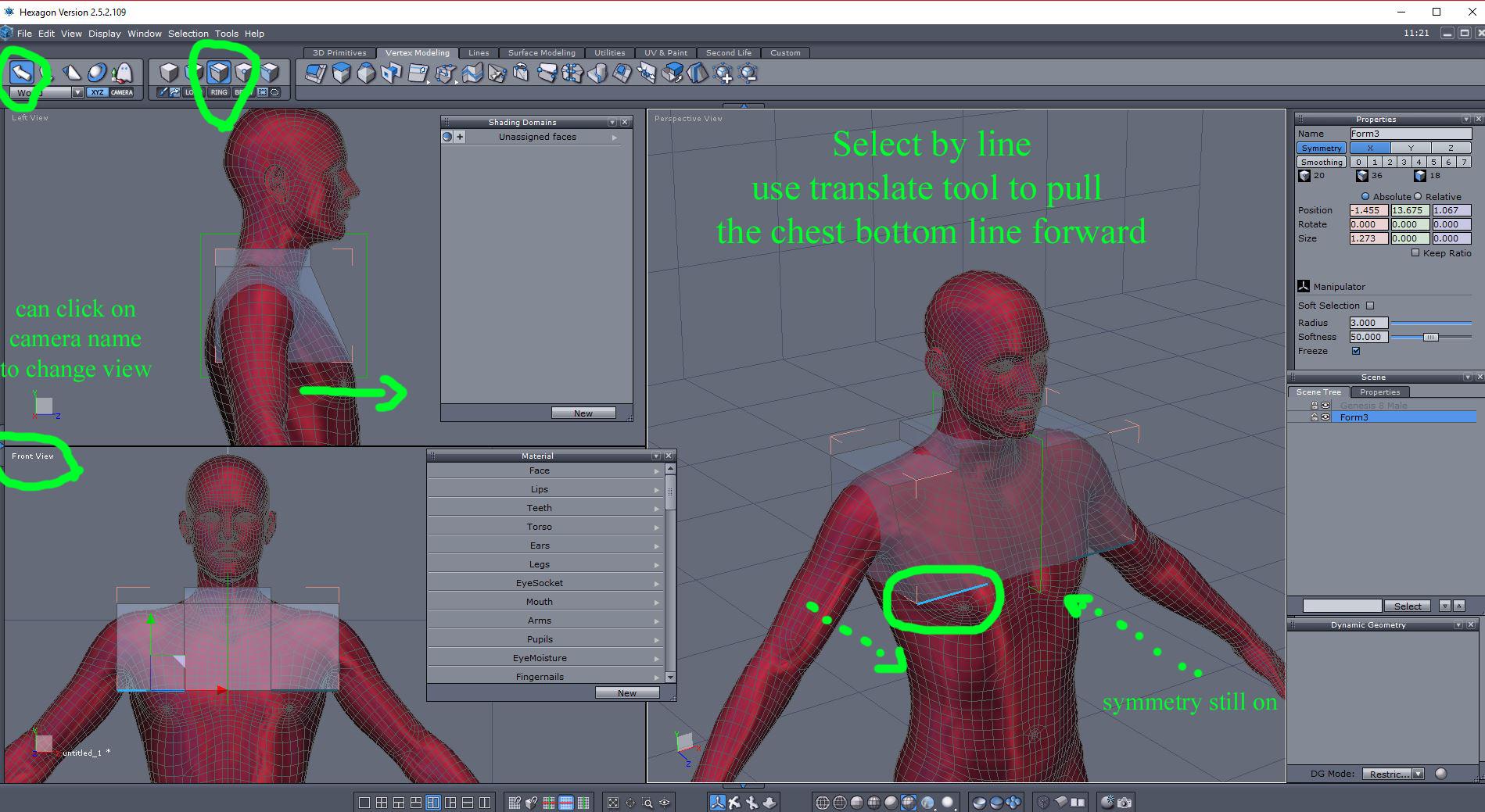Toggle the XYZ mode button
The image size is (1485, 812).
pyautogui.click(x=97, y=92)
